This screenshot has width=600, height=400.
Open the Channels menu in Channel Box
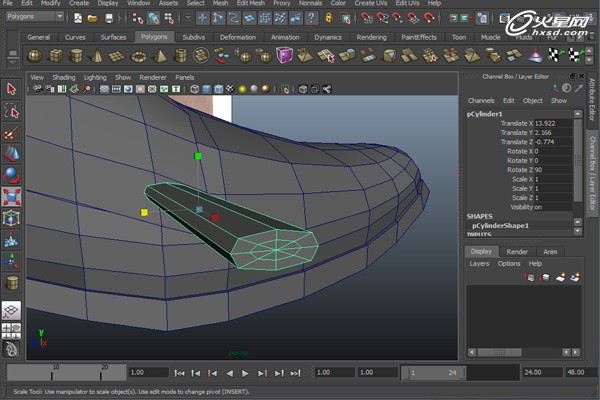(481, 100)
